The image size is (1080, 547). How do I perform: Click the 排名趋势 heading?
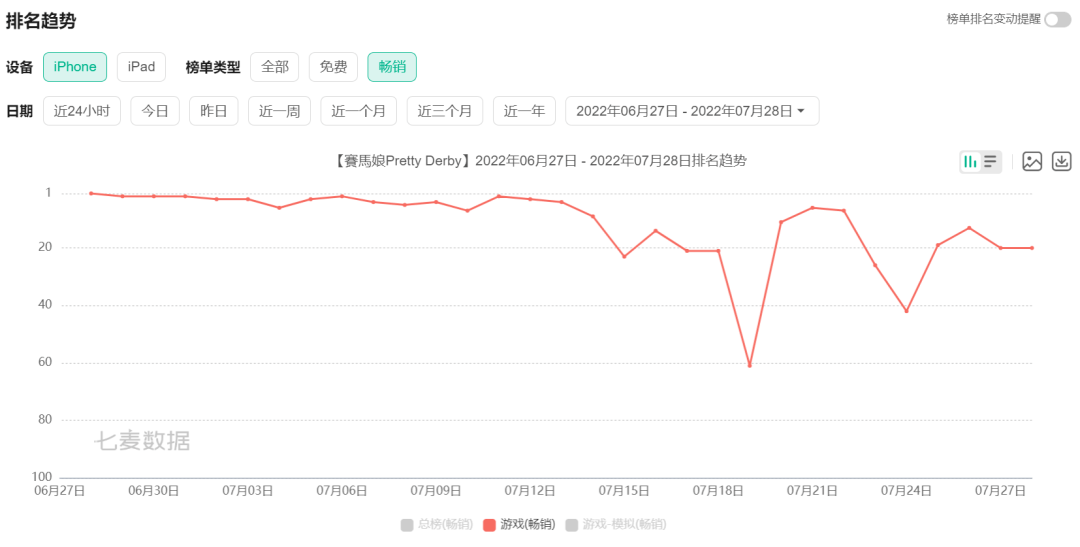(x=41, y=21)
